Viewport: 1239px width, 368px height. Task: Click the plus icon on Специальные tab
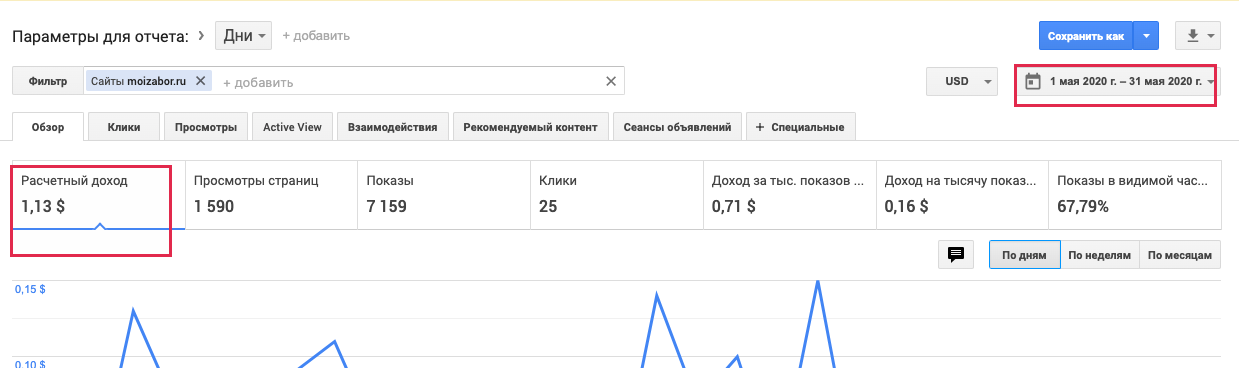(x=760, y=127)
